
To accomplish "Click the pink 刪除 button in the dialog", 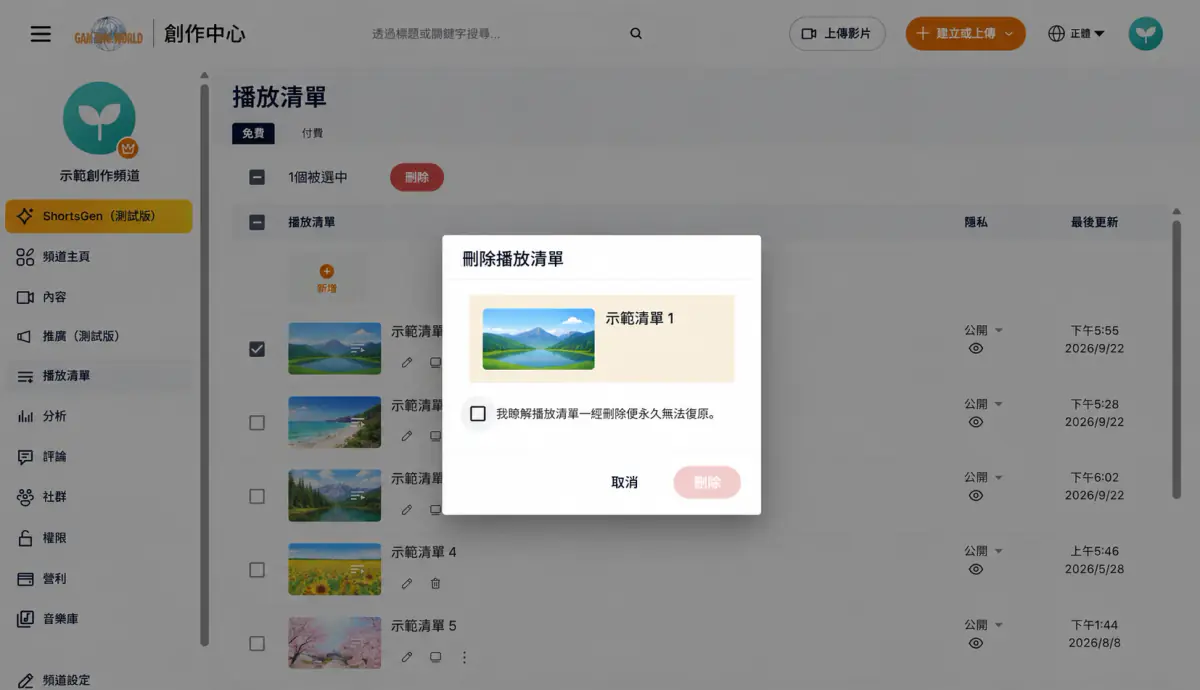I will point(707,482).
